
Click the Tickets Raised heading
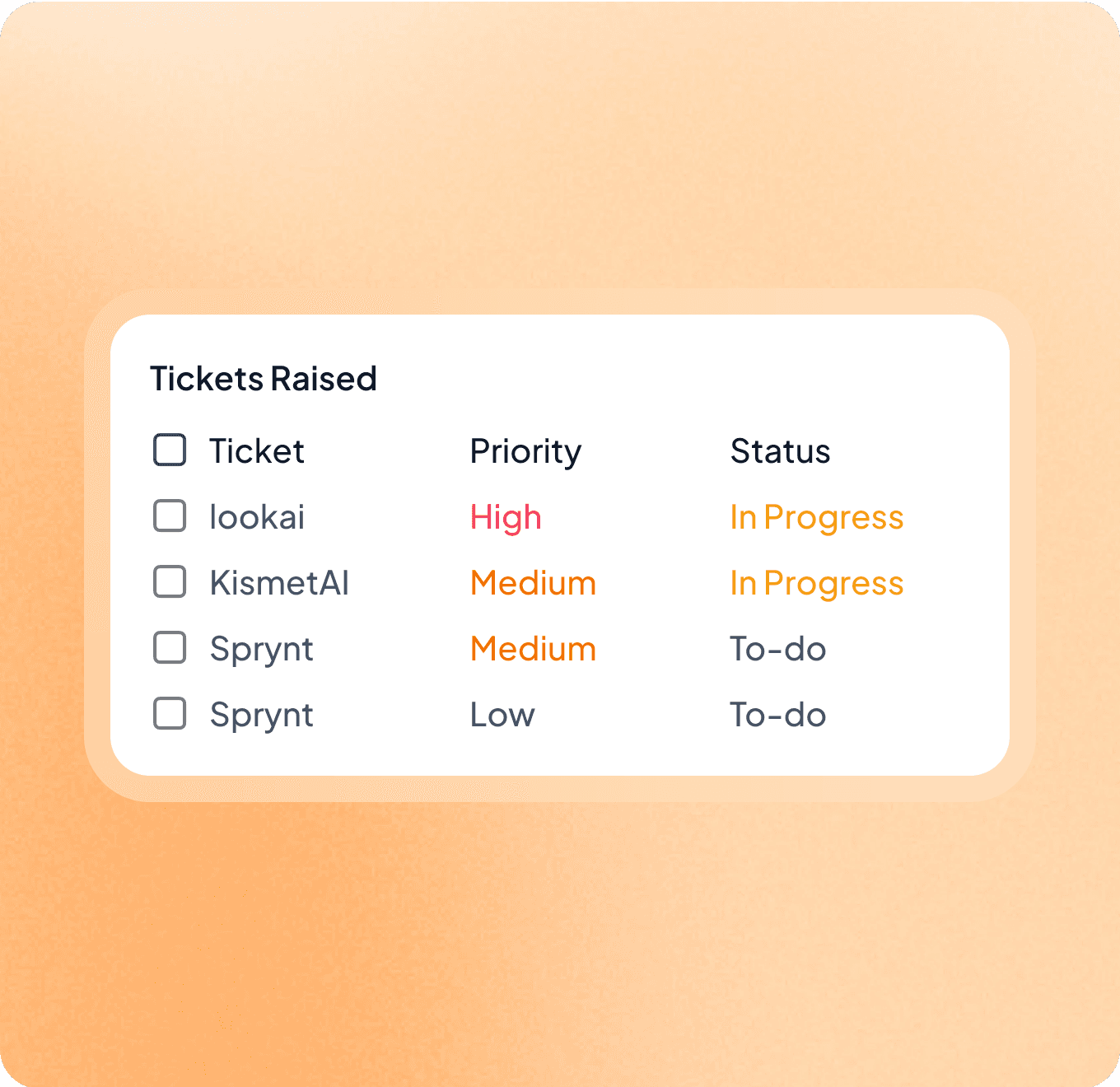(263, 379)
